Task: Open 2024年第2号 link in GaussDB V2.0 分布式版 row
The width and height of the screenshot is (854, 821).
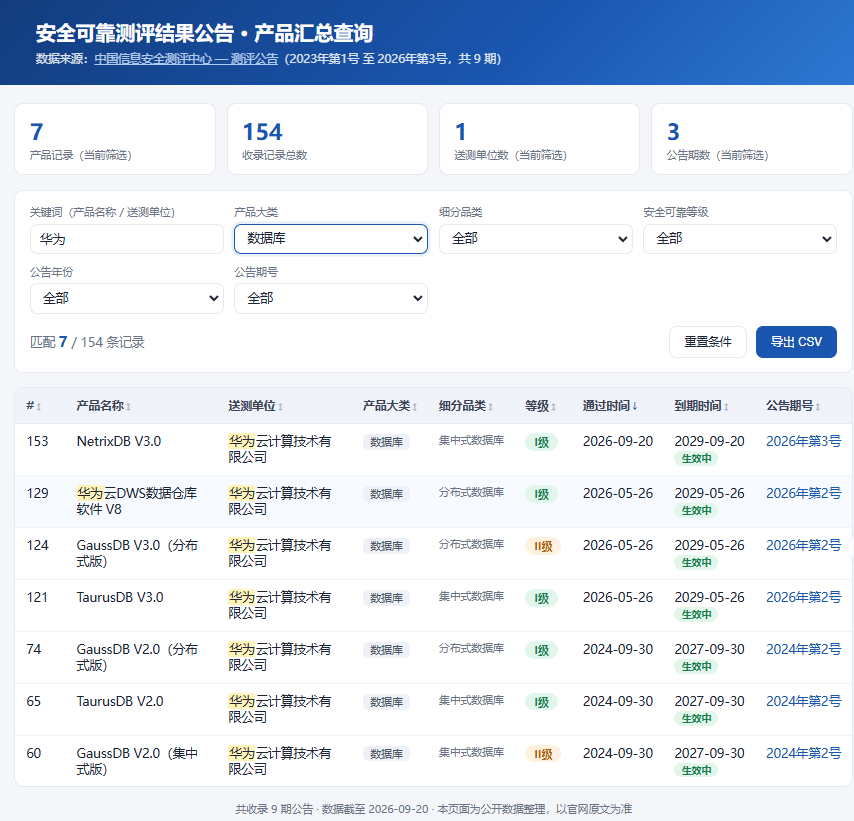Action: tap(803, 649)
